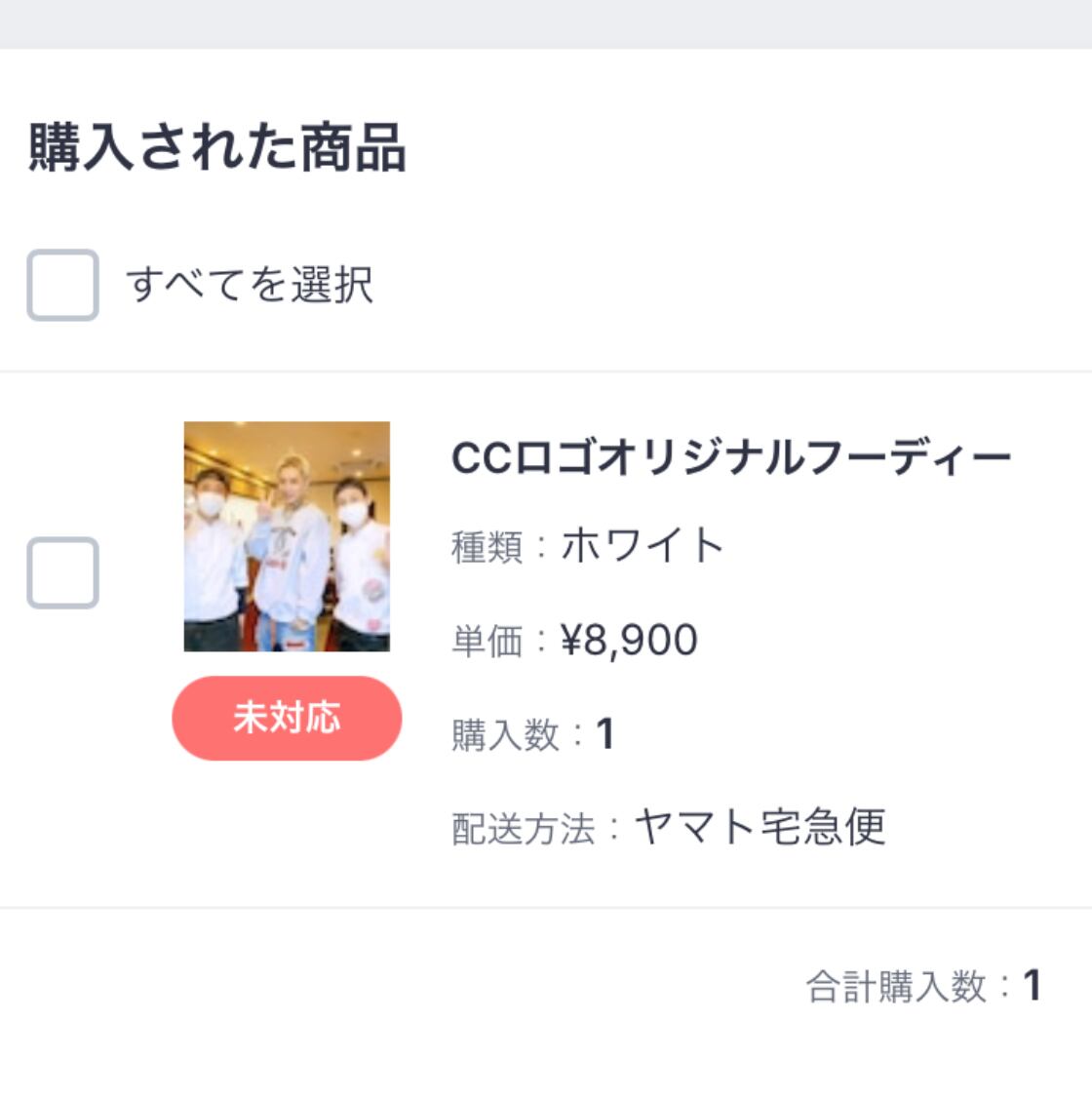The image size is (1092, 1098).
Task: Click the ヤマト宅急便 shipping method
Action: coord(760,828)
